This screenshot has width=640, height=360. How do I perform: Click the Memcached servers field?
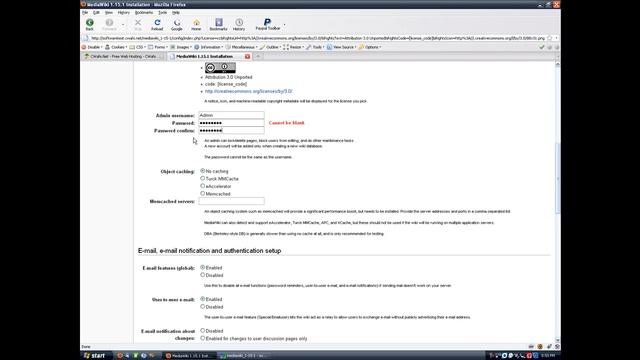[x=231, y=201]
